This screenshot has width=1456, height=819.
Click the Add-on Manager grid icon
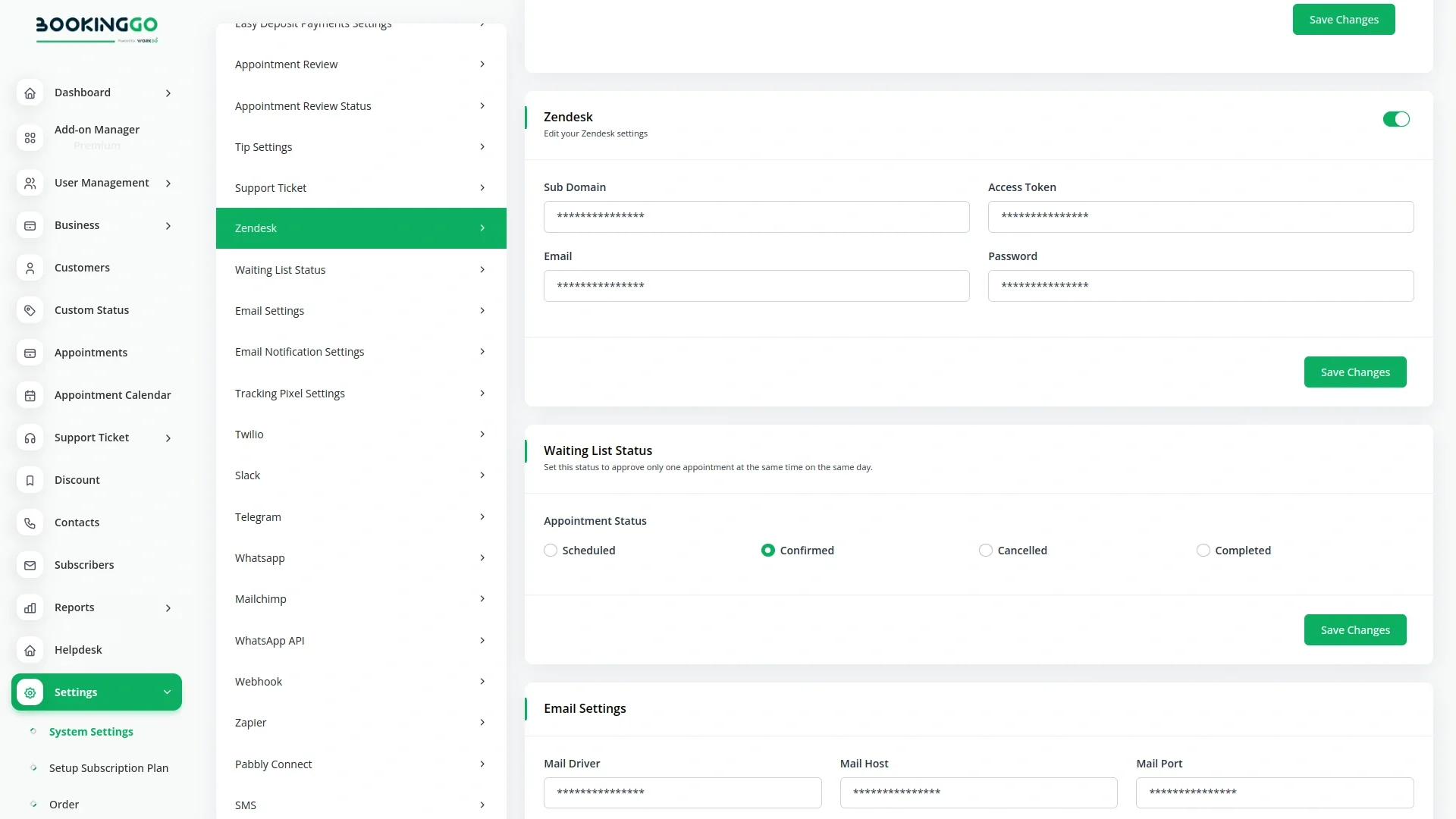click(30, 137)
